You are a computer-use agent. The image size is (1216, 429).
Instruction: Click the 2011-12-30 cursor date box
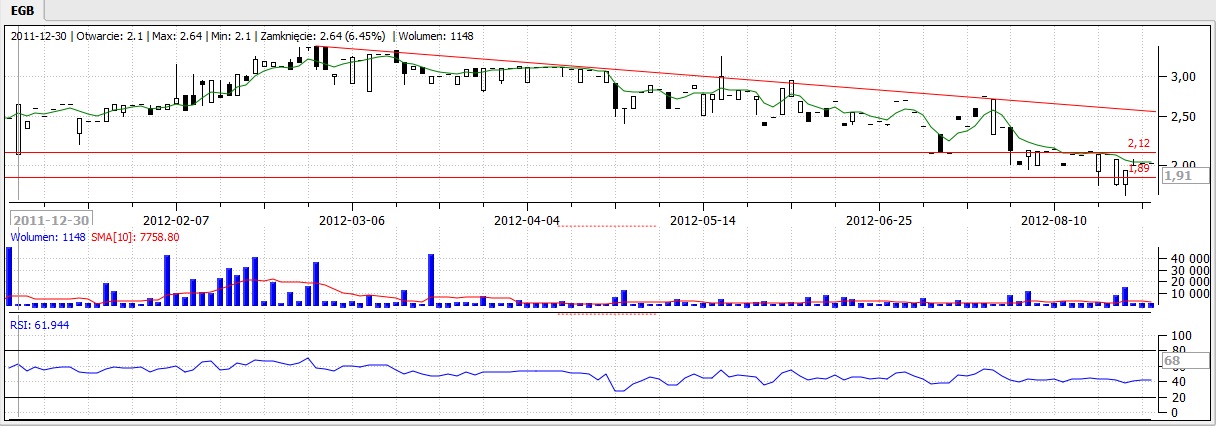[51, 220]
